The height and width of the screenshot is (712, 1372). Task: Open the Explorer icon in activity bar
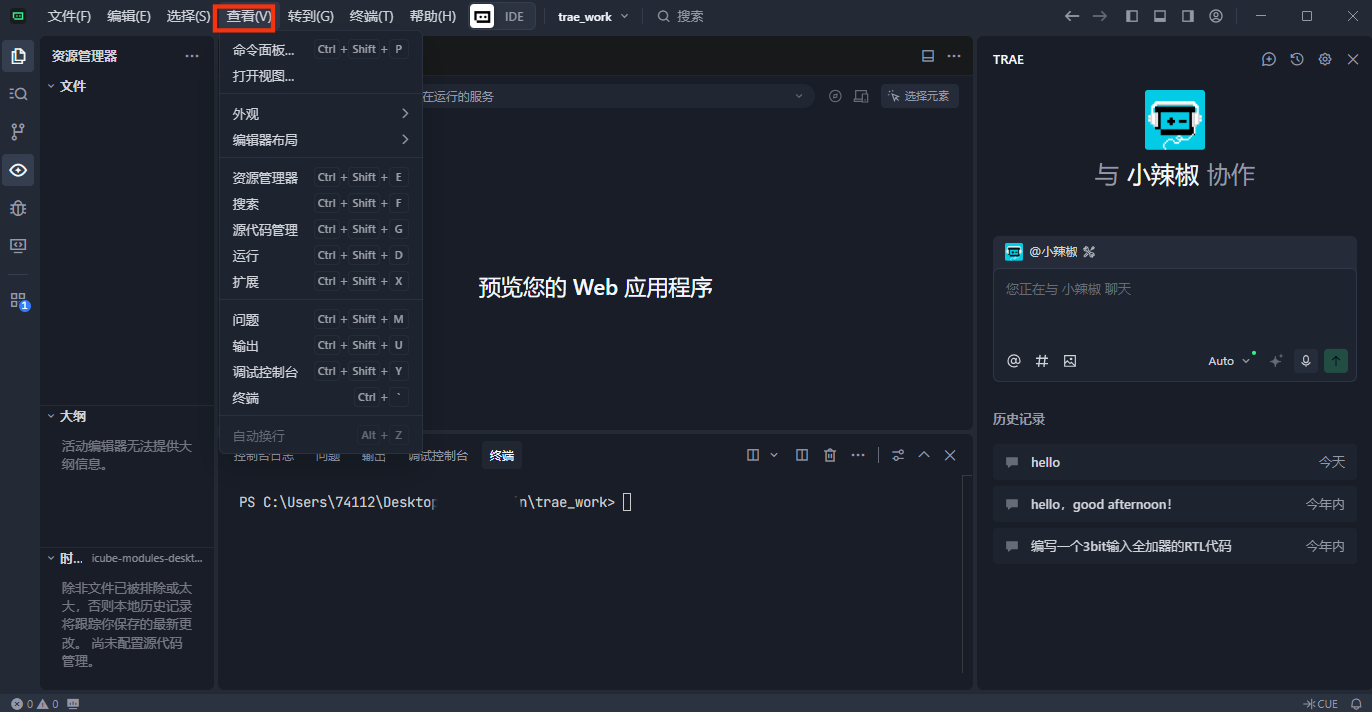(18, 56)
